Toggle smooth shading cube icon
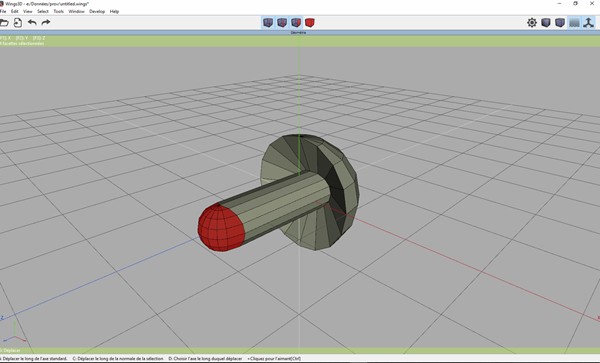Image resolution: width=600 pixels, height=363 pixels. point(560,23)
